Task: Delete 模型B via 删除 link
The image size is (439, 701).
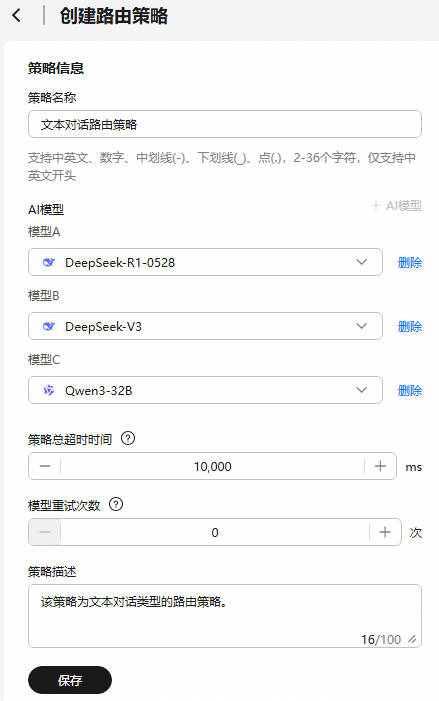Action: pyautogui.click(x=410, y=326)
